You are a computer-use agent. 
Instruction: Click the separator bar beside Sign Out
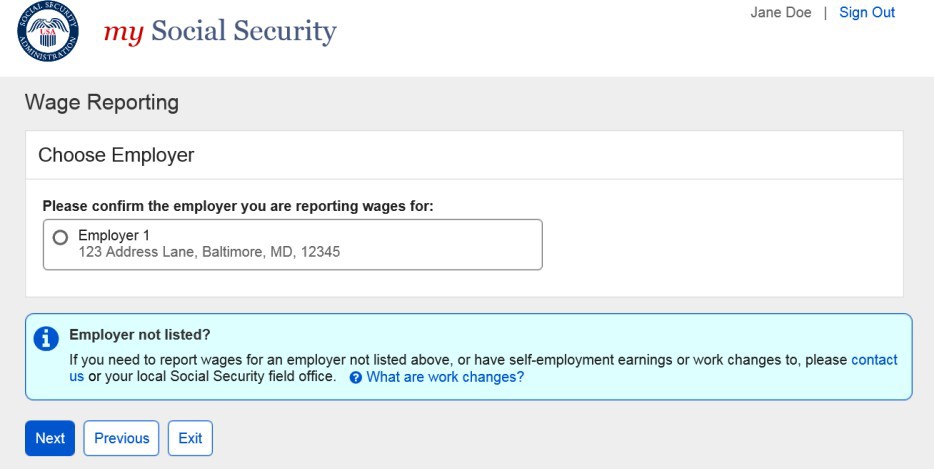click(x=826, y=13)
